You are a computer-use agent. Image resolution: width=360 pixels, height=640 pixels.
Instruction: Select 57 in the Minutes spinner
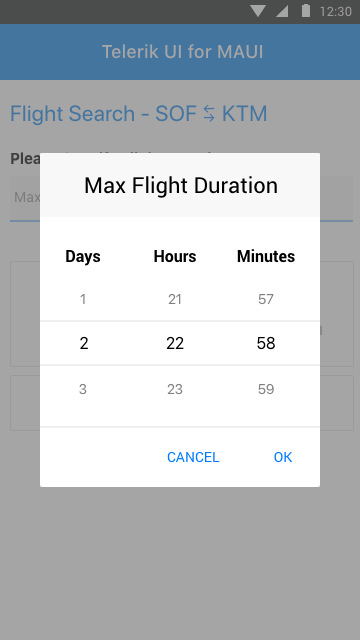tap(266, 299)
